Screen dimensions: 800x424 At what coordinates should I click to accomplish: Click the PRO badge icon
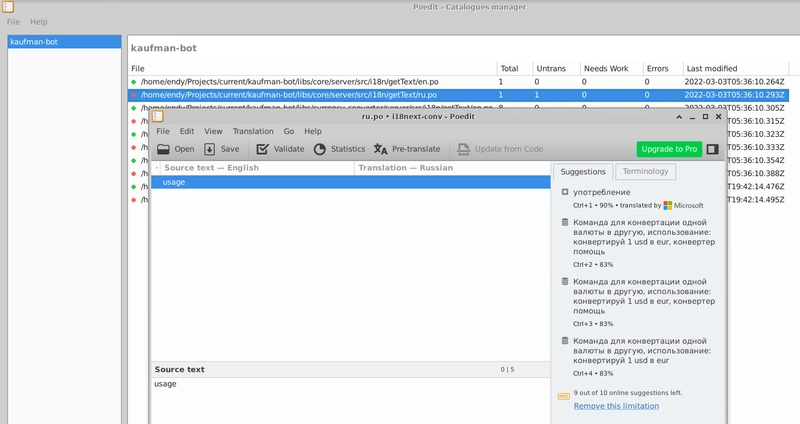(564, 396)
